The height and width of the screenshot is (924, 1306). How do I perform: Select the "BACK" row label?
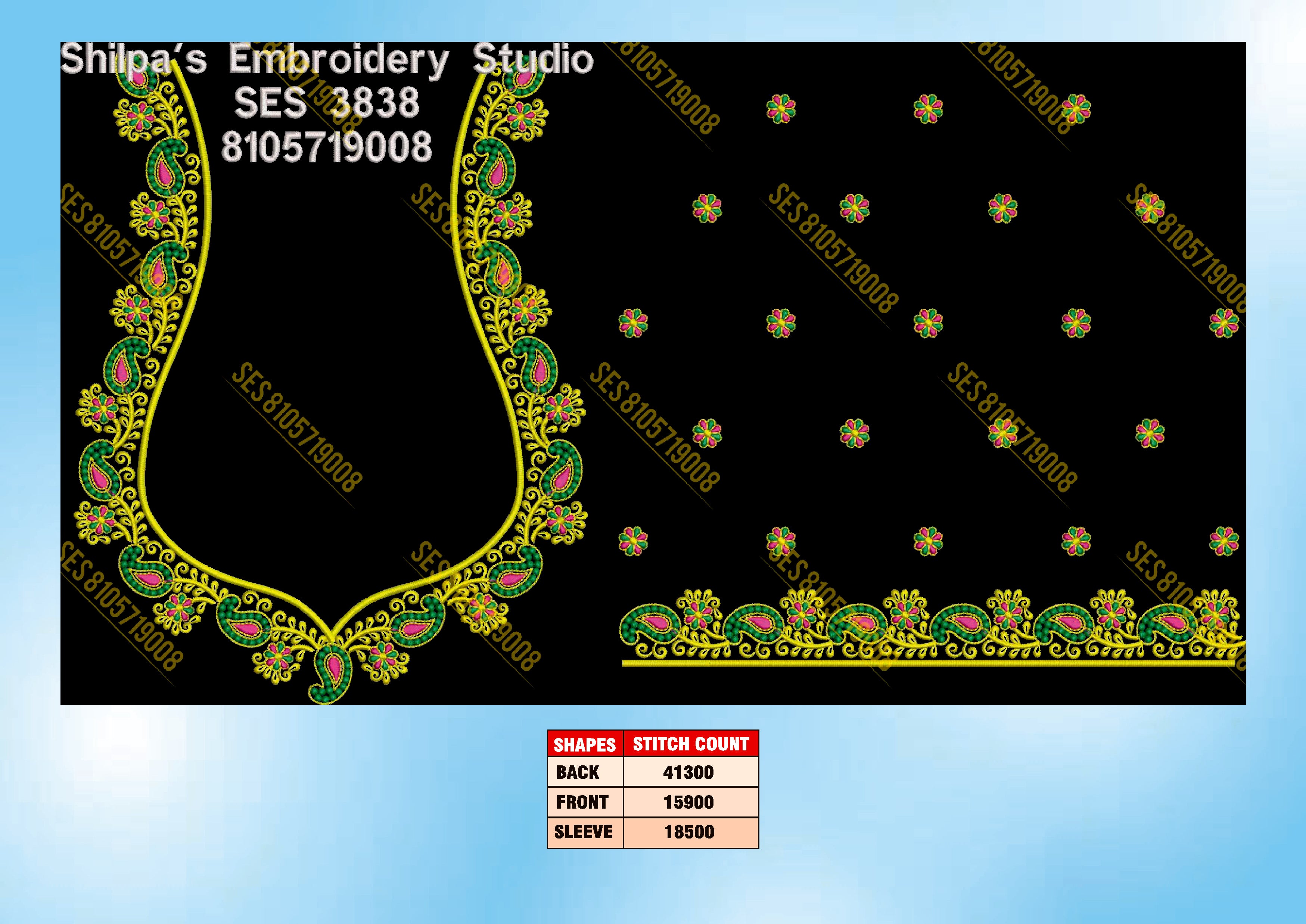point(578,772)
